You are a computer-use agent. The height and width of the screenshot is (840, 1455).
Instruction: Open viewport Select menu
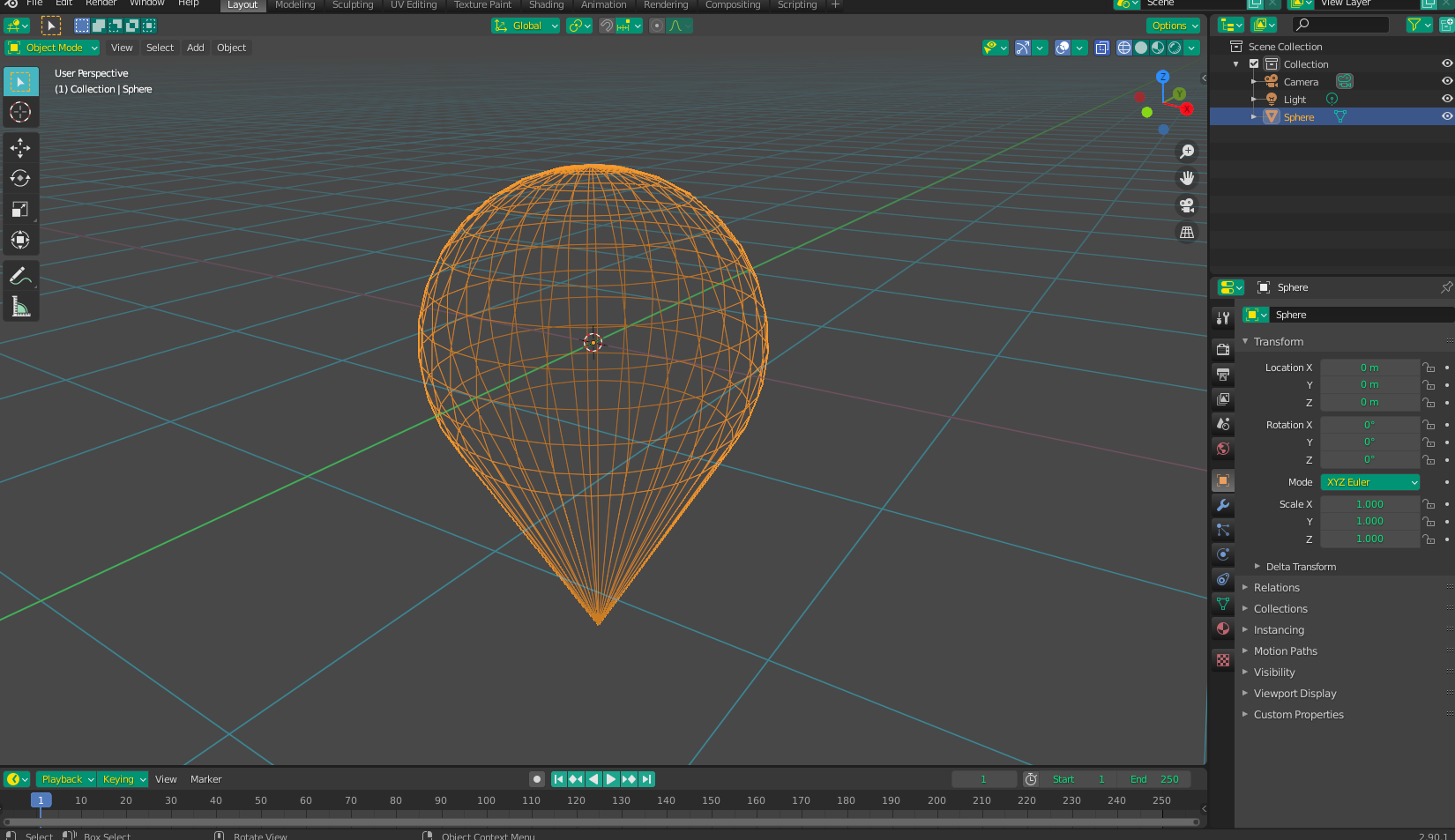(160, 48)
